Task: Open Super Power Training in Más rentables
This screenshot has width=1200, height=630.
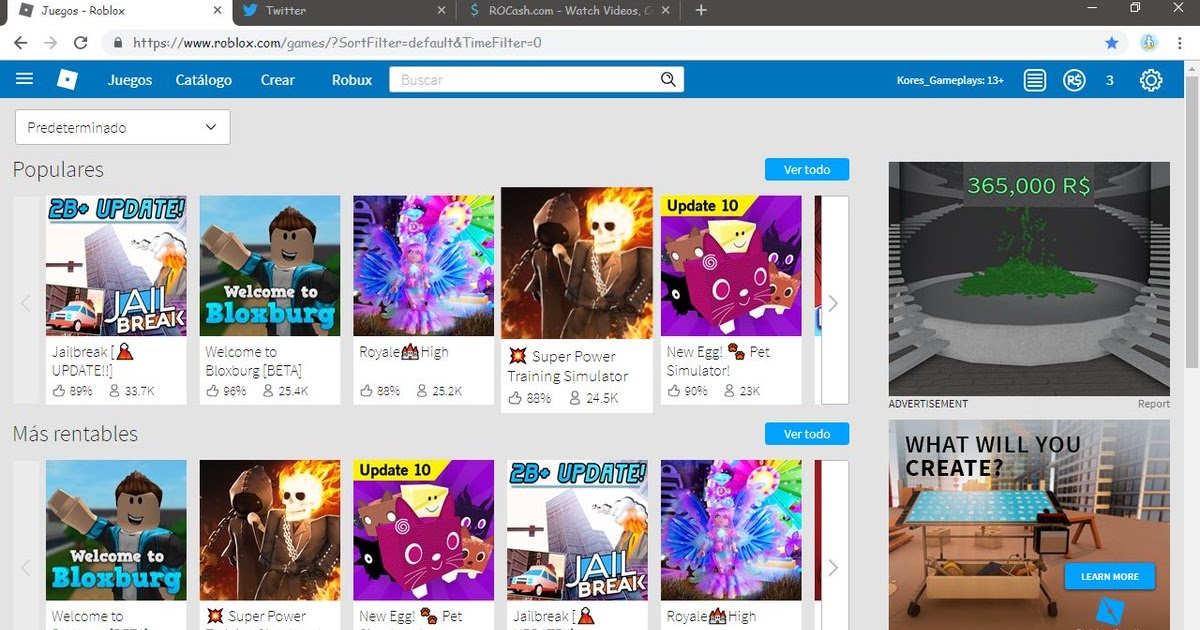Action: pos(270,530)
